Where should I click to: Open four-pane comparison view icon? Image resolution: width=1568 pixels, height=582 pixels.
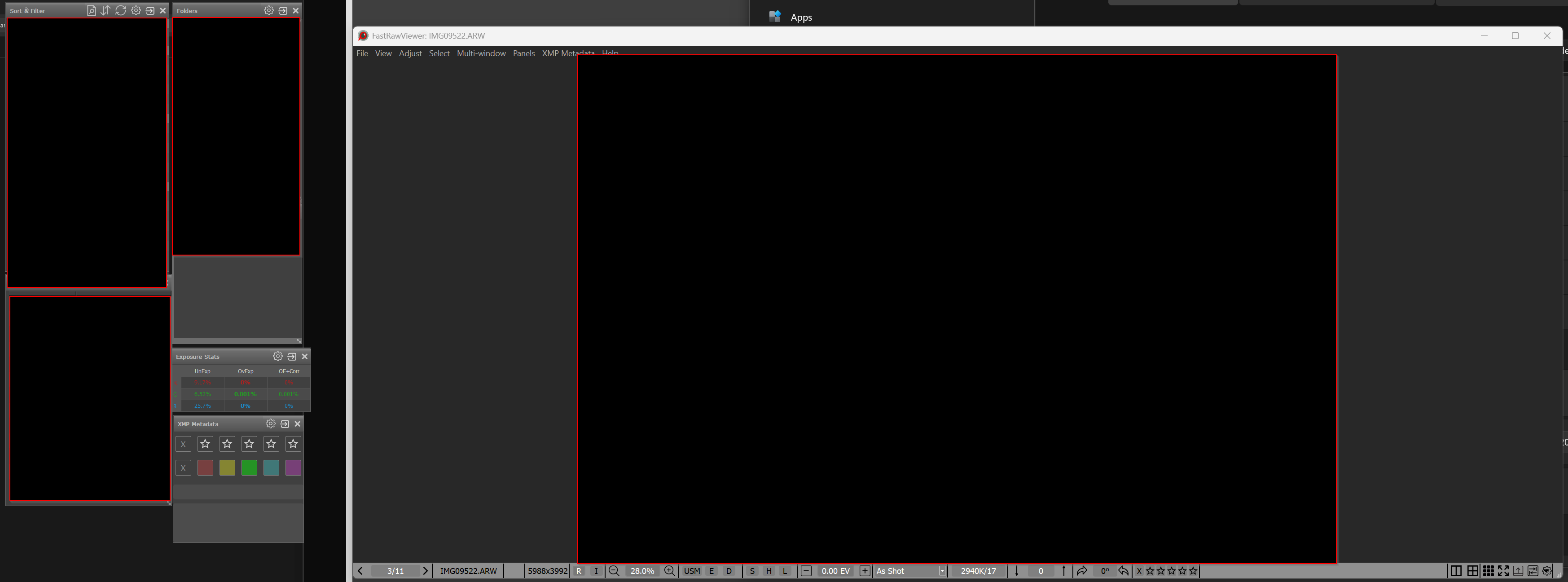pos(1472,571)
